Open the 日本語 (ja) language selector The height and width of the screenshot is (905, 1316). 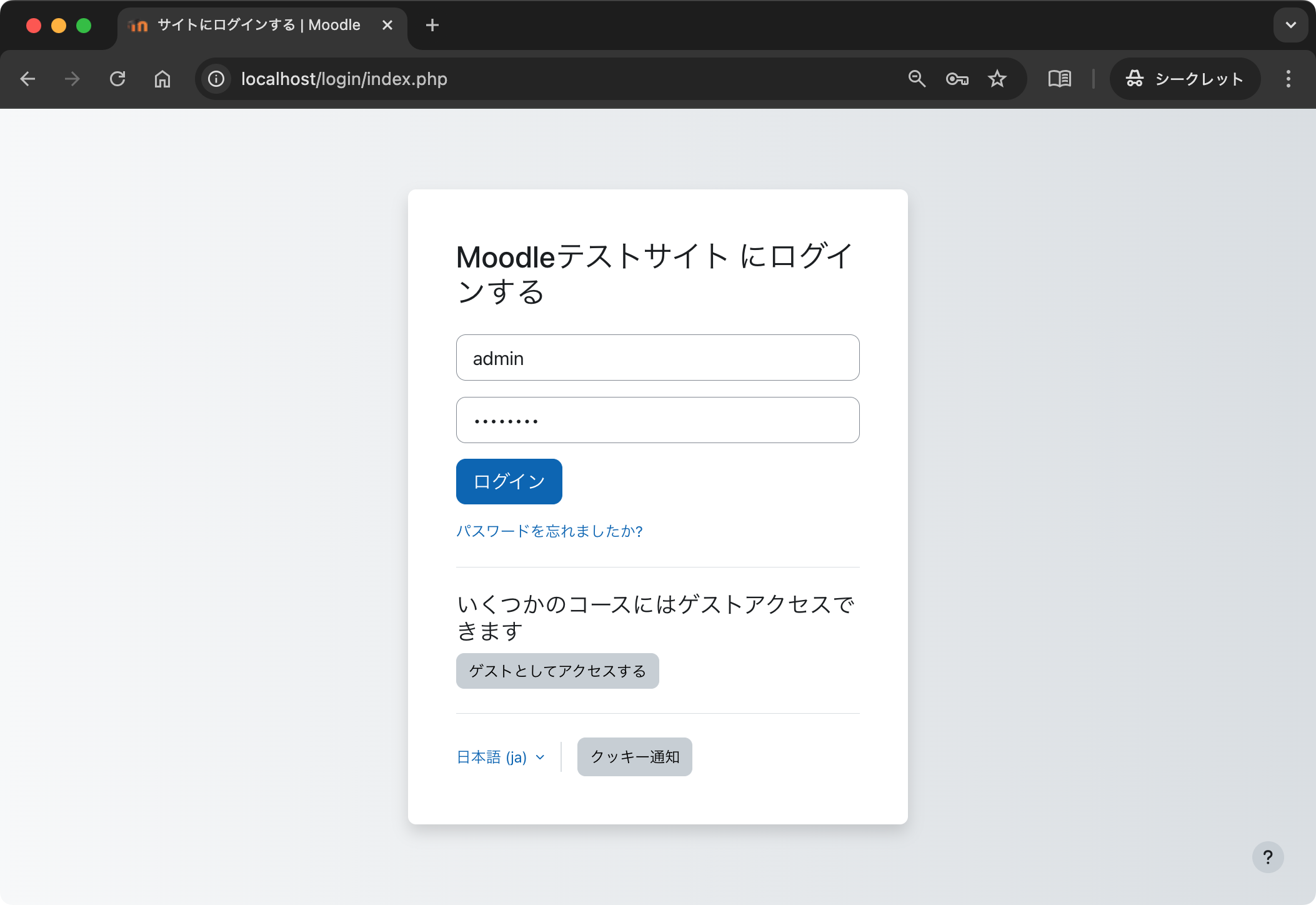tap(499, 756)
